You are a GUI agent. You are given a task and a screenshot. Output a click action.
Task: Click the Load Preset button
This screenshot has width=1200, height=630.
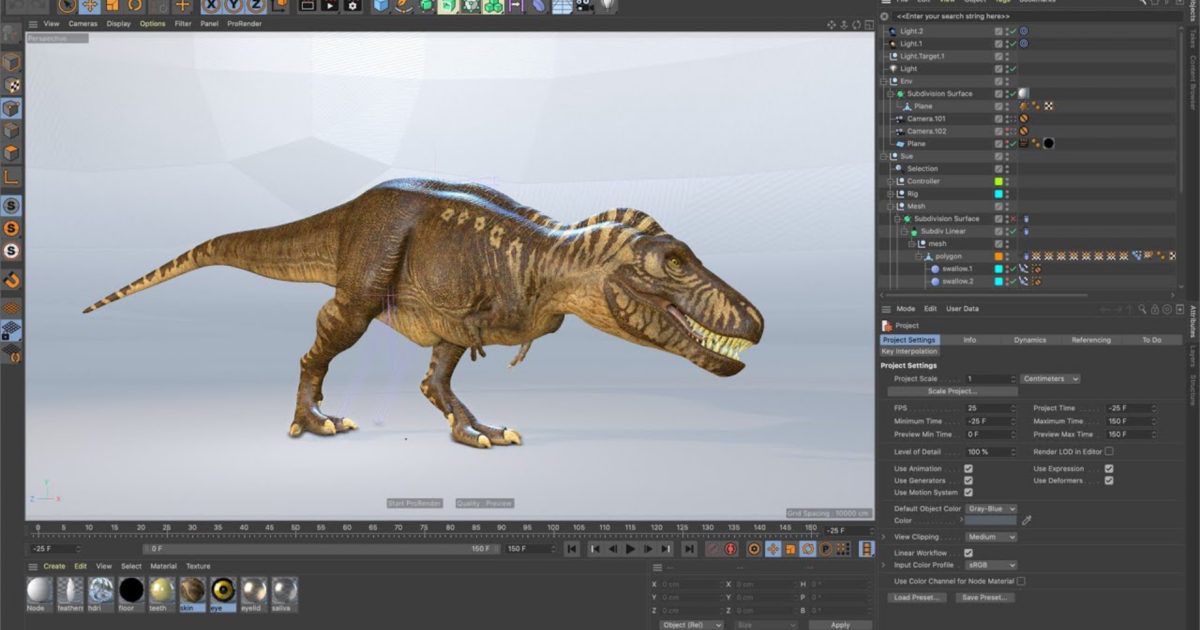tap(917, 595)
